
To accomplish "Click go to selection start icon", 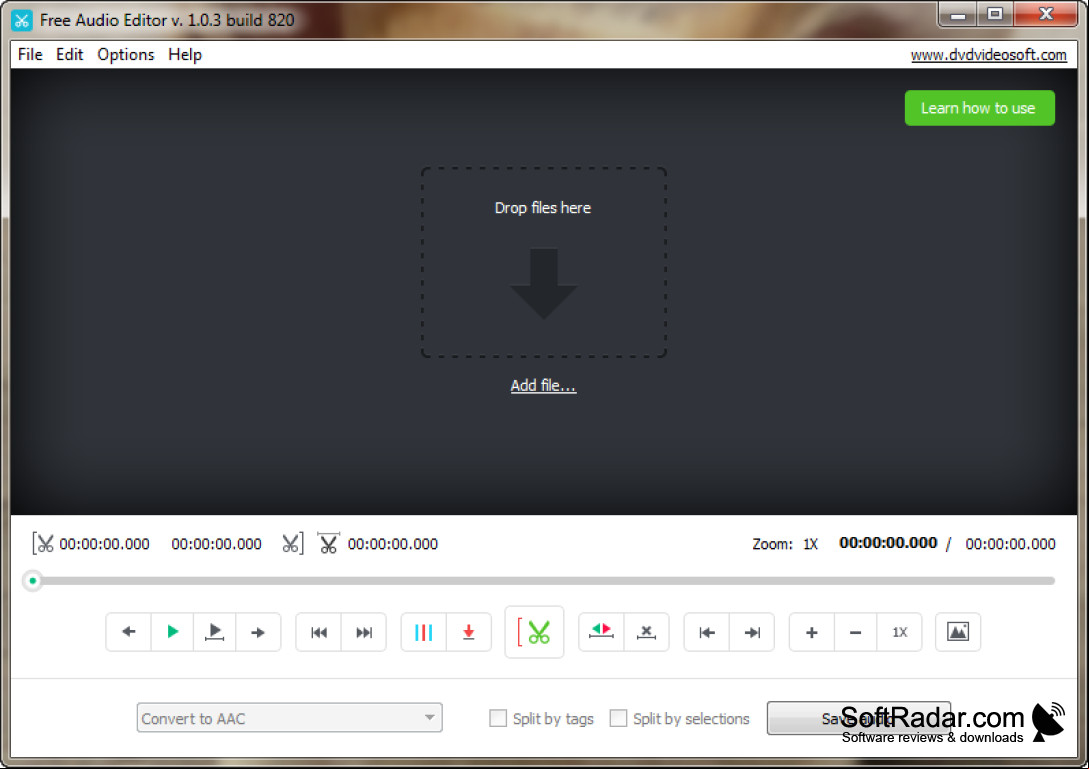I will 707,632.
